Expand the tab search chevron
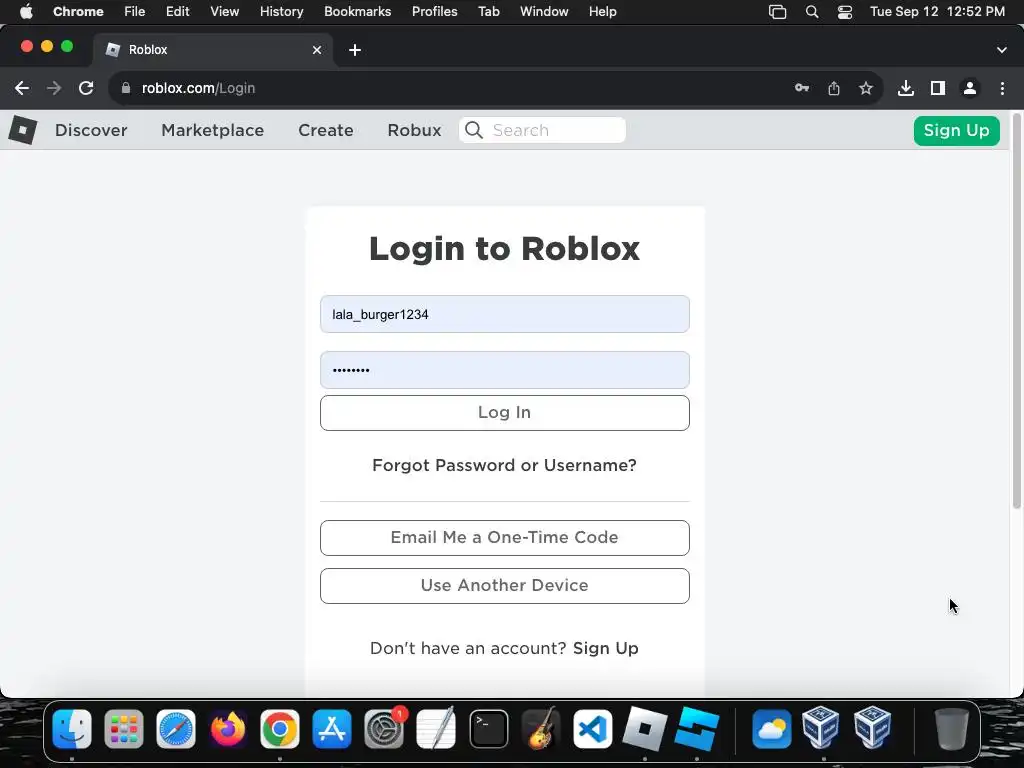 pos(1002,50)
